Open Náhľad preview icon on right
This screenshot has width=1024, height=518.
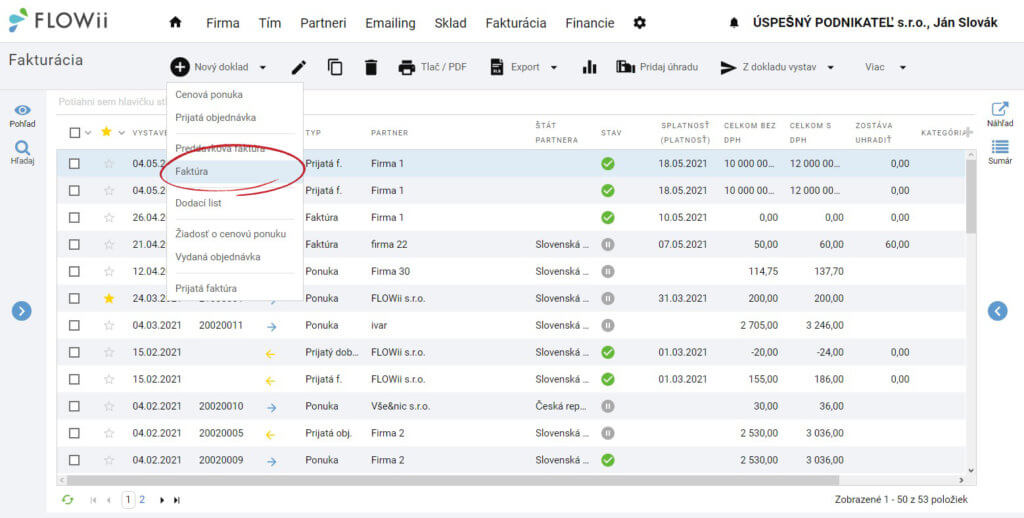point(999,109)
